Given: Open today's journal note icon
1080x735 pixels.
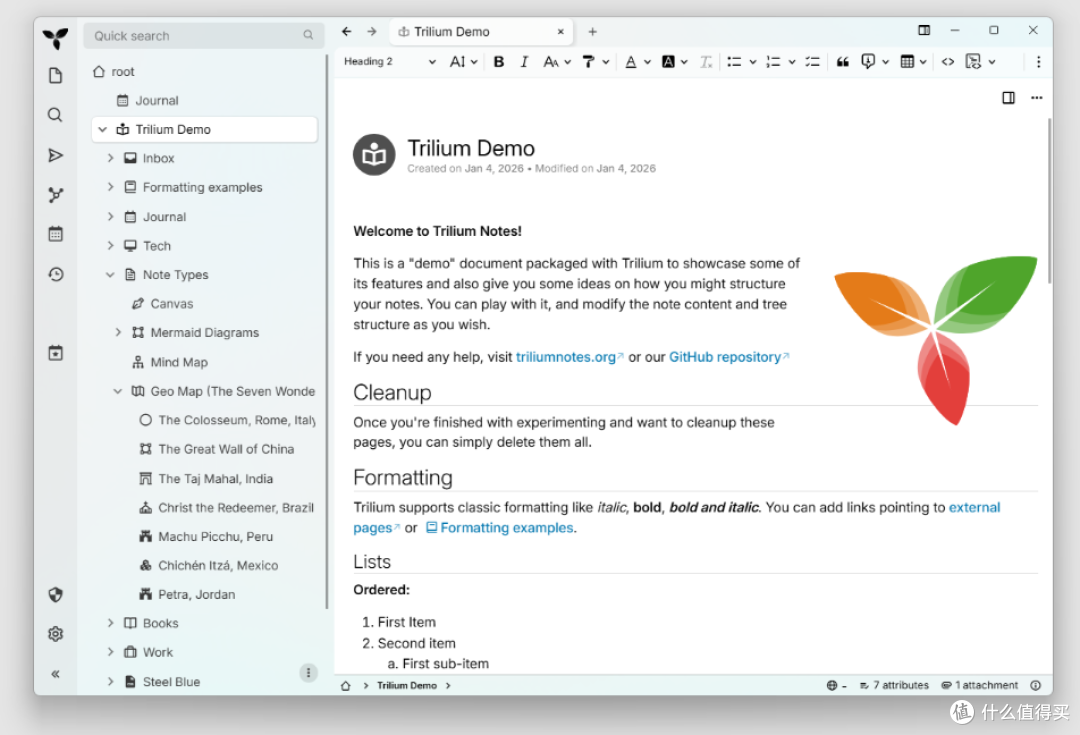Looking at the screenshot, I should (55, 353).
